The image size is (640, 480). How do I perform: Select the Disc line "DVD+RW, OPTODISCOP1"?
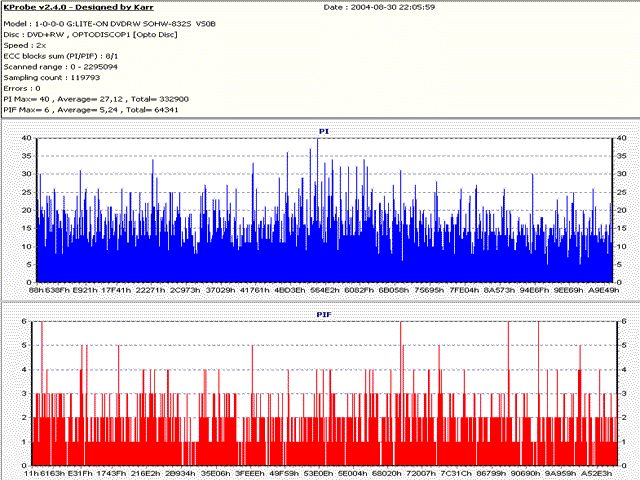90,35
